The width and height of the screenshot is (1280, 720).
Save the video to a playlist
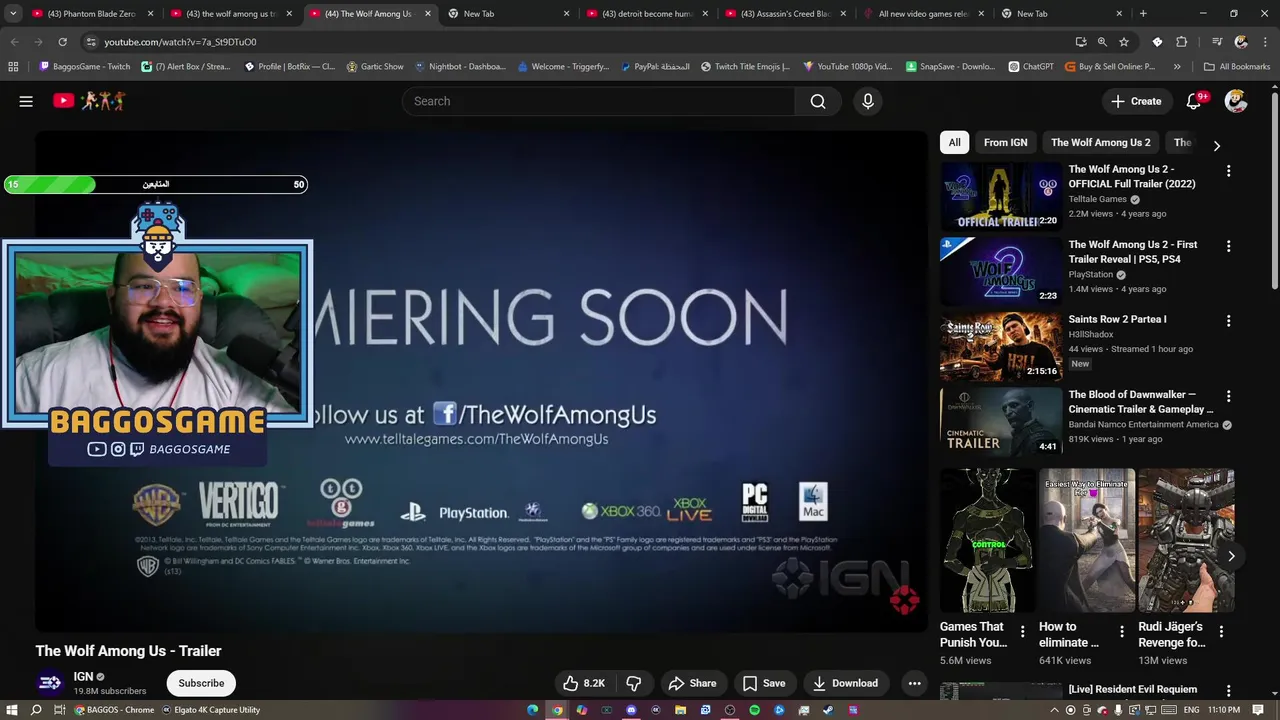point(763,683)
